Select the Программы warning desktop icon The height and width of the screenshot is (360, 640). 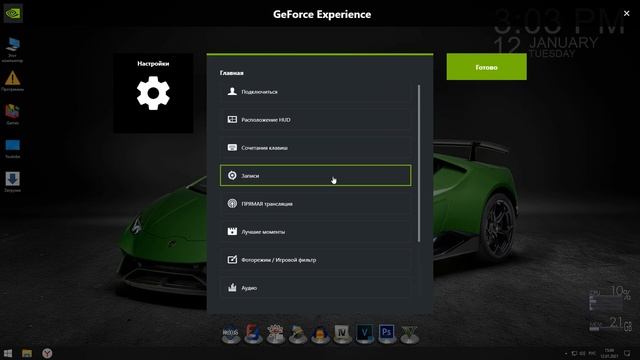pyautogui.click(x=12, y=81)
